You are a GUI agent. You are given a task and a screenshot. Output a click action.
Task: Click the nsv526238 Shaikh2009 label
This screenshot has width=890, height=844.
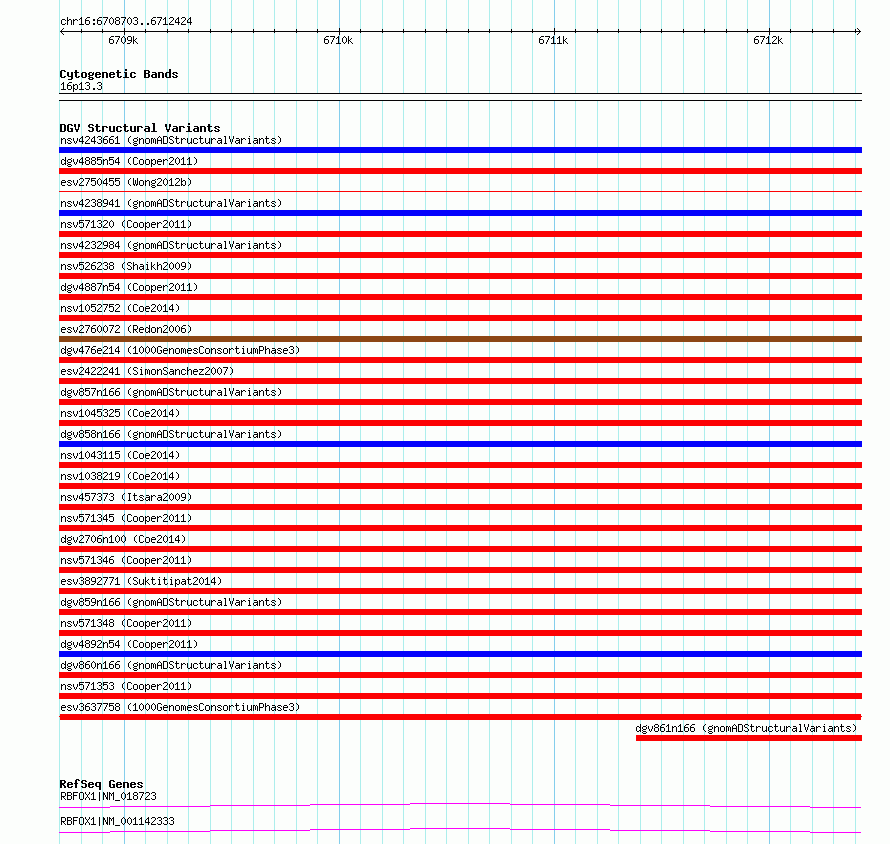[126, 266]
